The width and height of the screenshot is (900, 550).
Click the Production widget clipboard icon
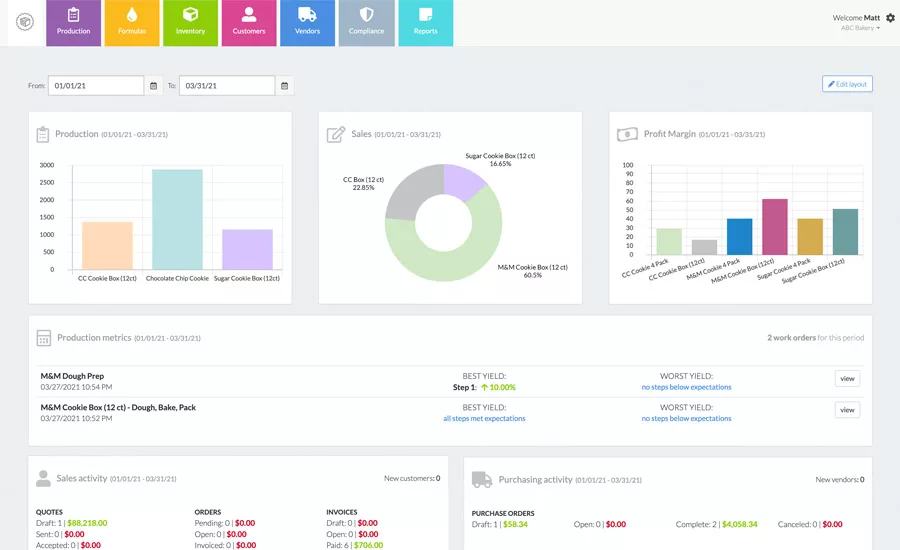[42, 134]
